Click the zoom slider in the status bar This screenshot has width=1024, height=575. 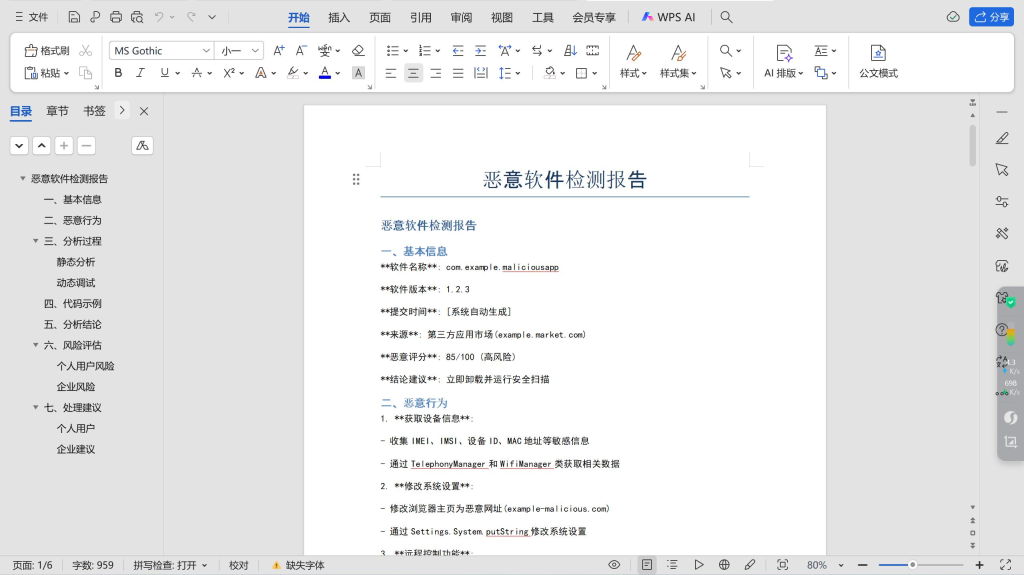912,565
